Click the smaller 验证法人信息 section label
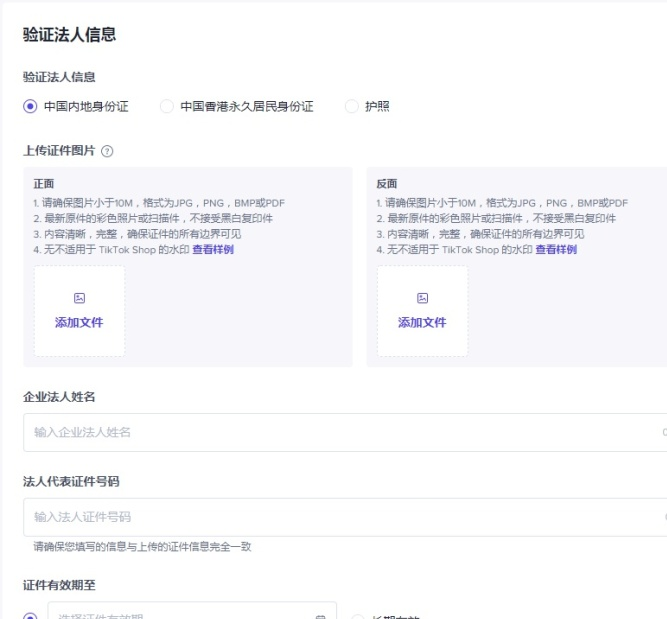 pos(59,77)
